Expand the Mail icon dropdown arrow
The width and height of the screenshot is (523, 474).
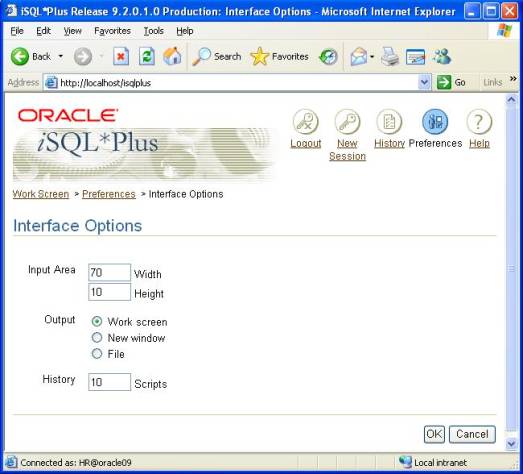(x=372, y=56)
